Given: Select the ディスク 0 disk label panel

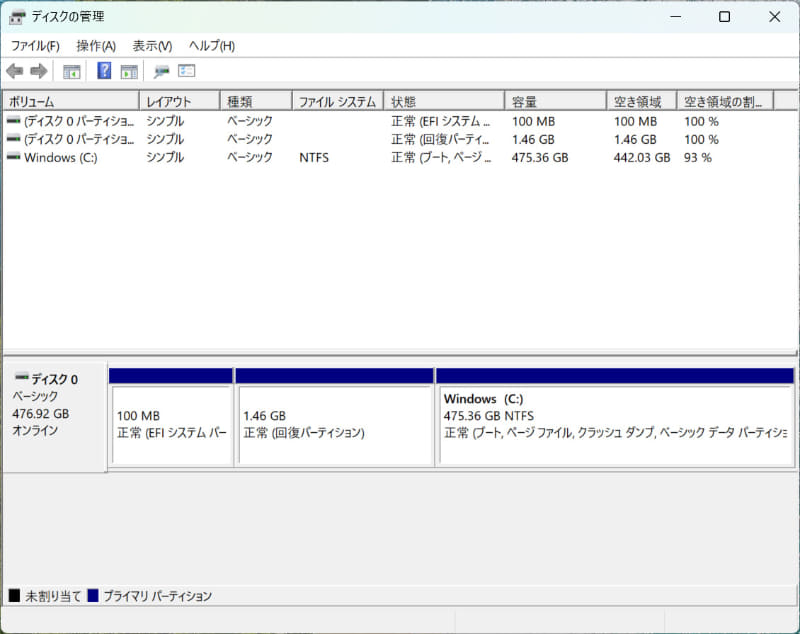Looking at the screenshot, I should point(55,417).
